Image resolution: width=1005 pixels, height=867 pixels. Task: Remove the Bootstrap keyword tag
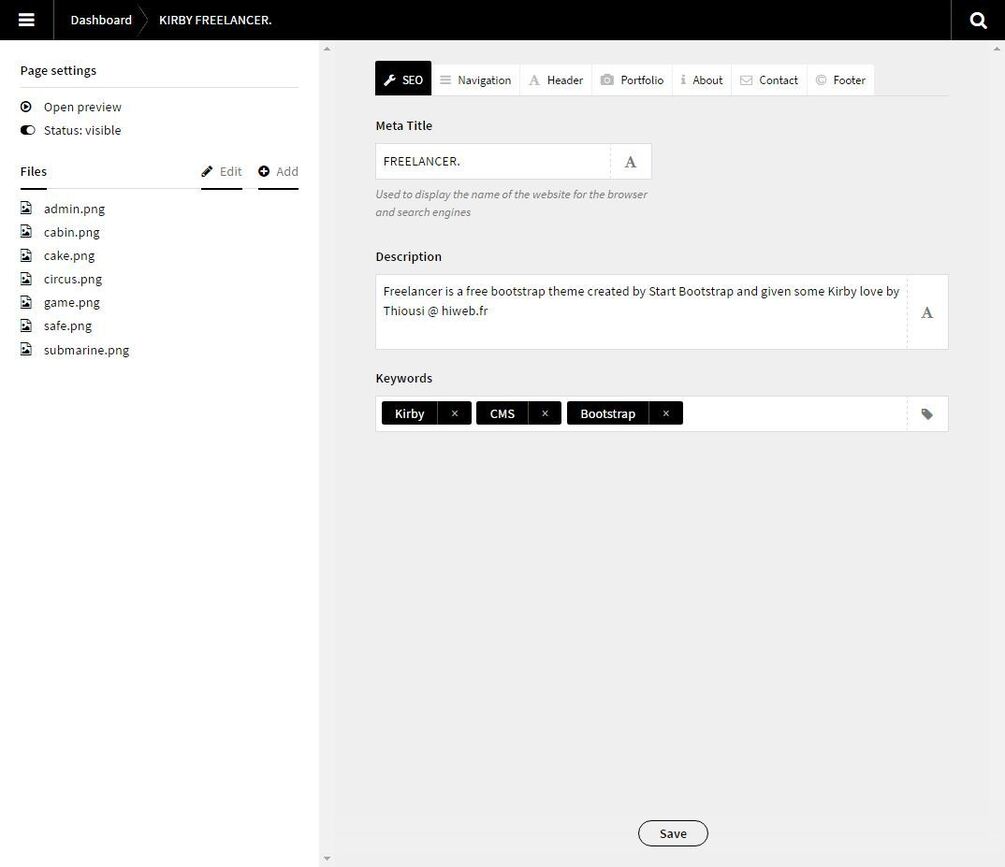666,414
